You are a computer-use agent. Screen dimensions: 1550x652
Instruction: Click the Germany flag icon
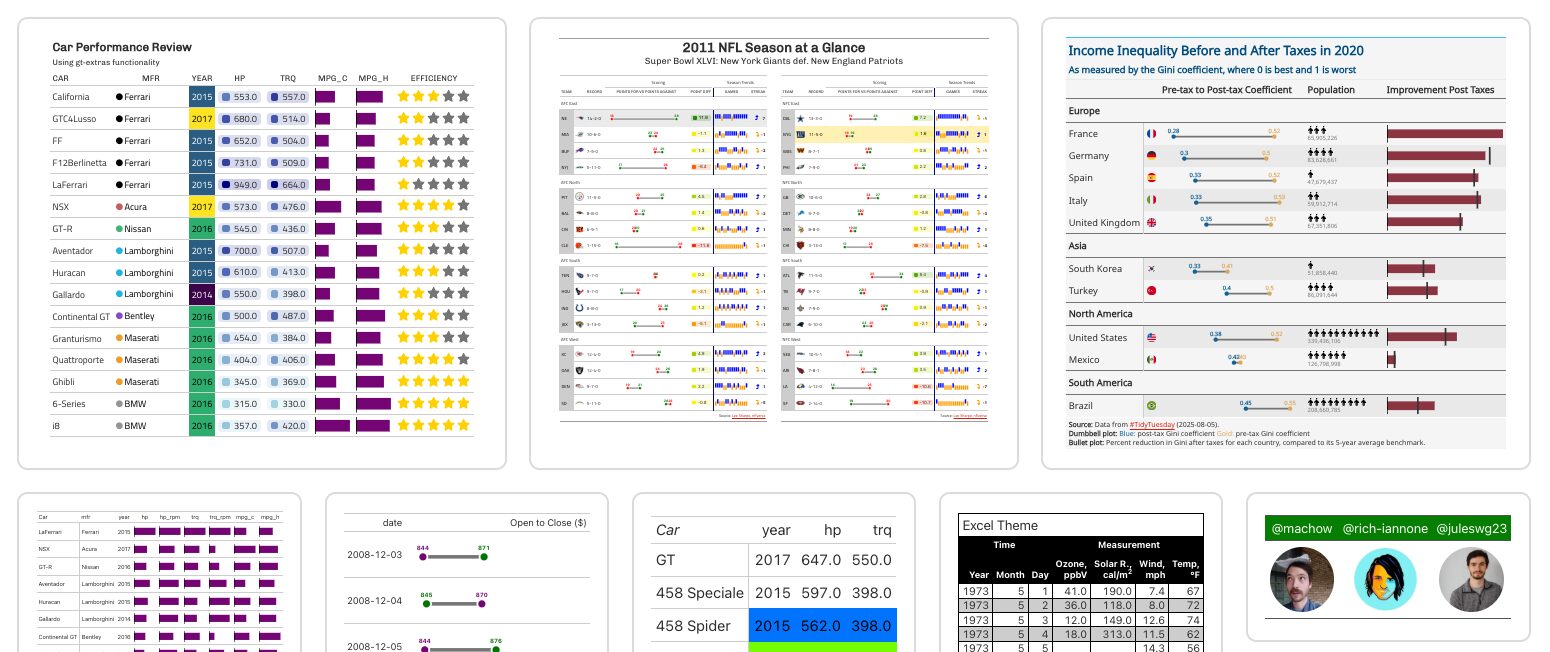point(1151,156)
